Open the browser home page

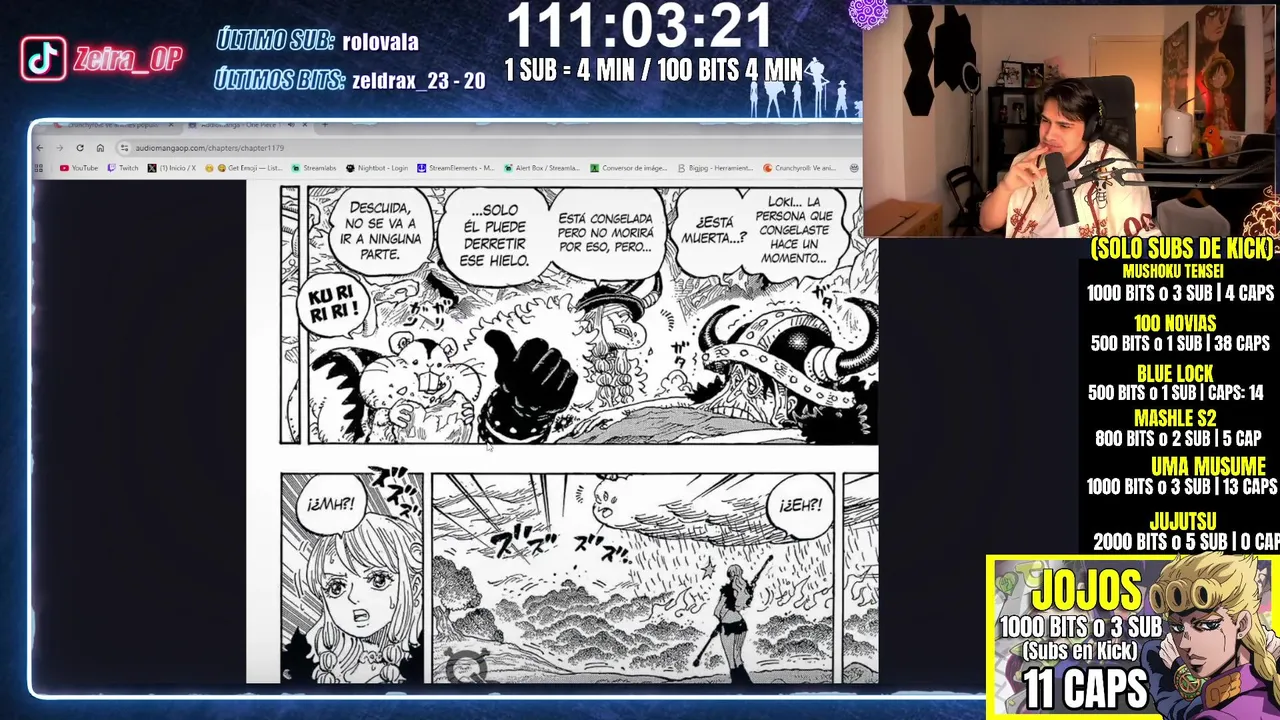click(100, 148)
